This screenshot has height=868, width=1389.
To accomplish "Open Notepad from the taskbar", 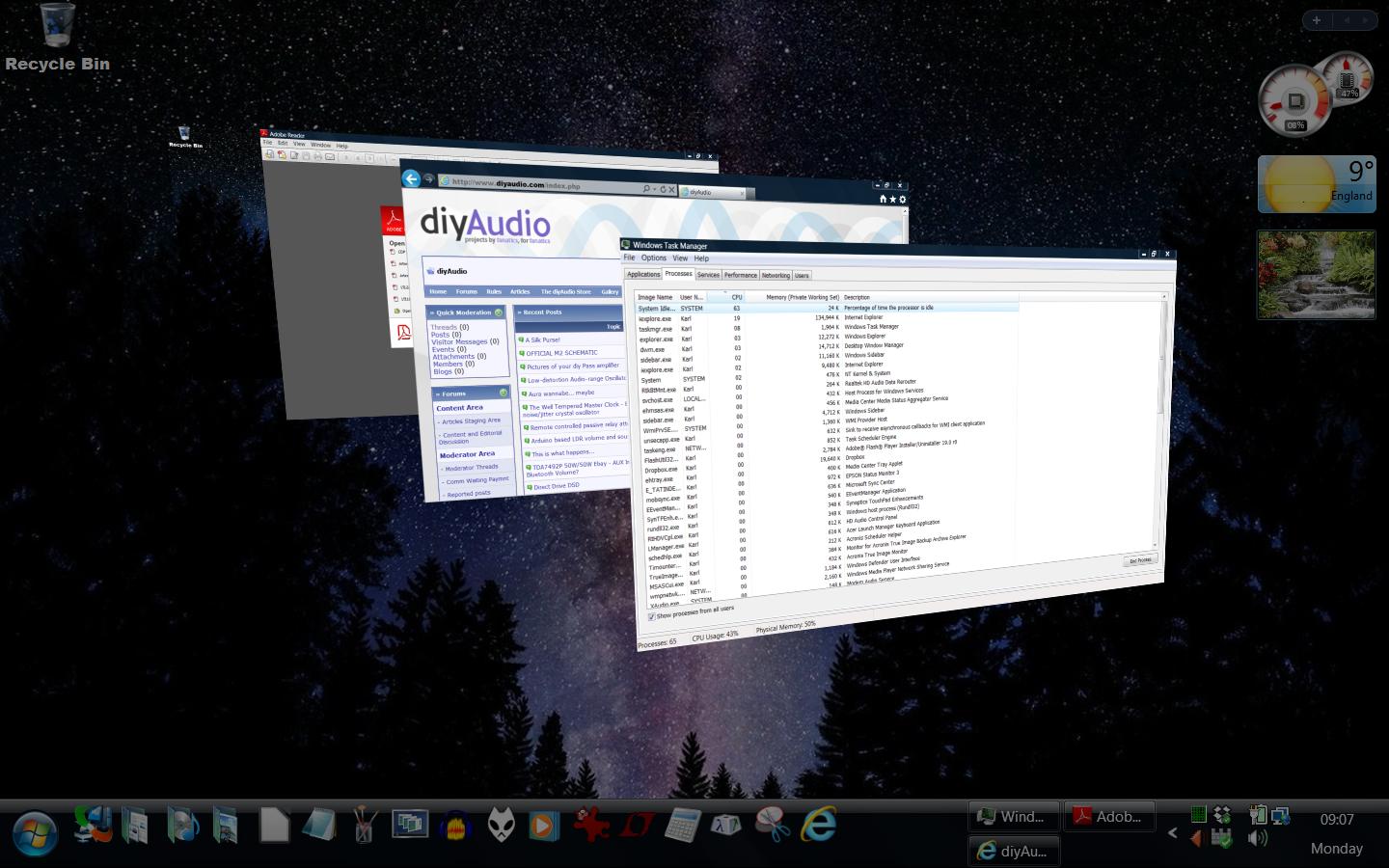I will (318, 826).
